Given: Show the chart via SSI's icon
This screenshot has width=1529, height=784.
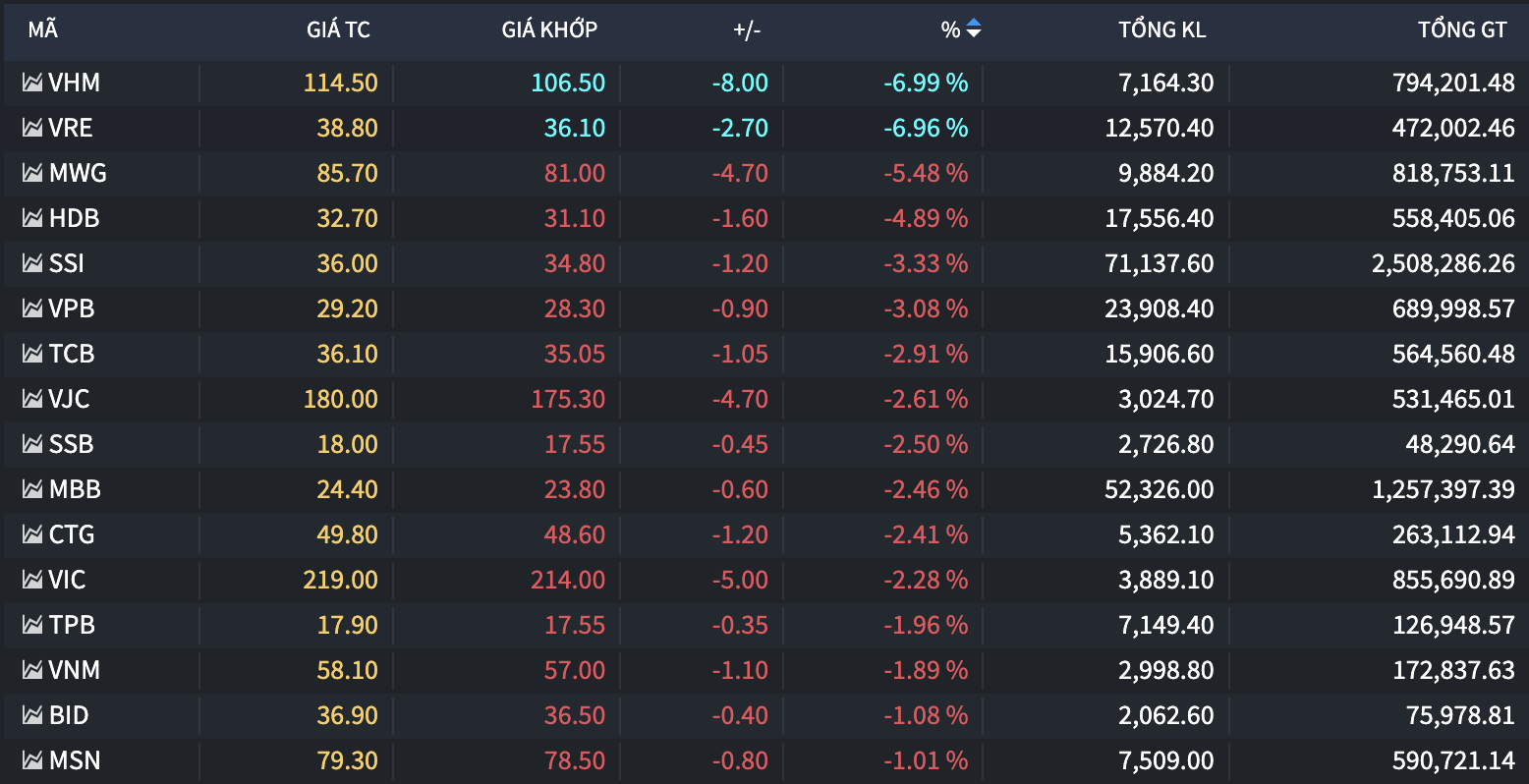Looking at the screenshot, I should pos(32,263).
